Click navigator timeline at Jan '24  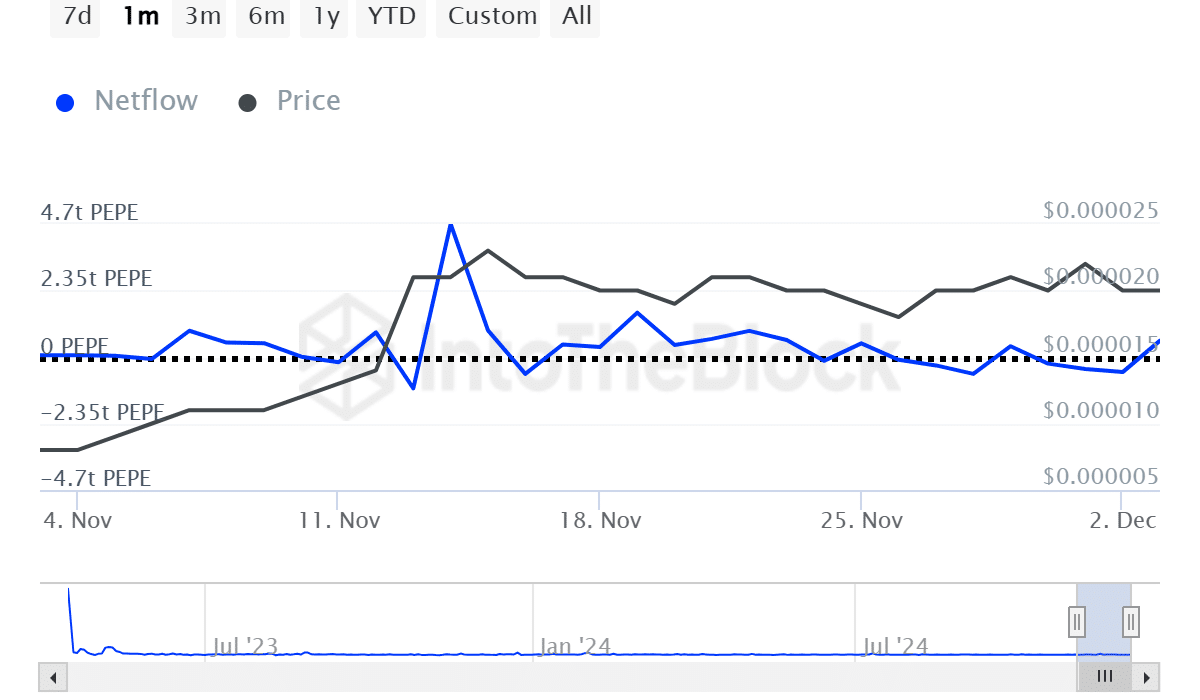tap(574, 646)
